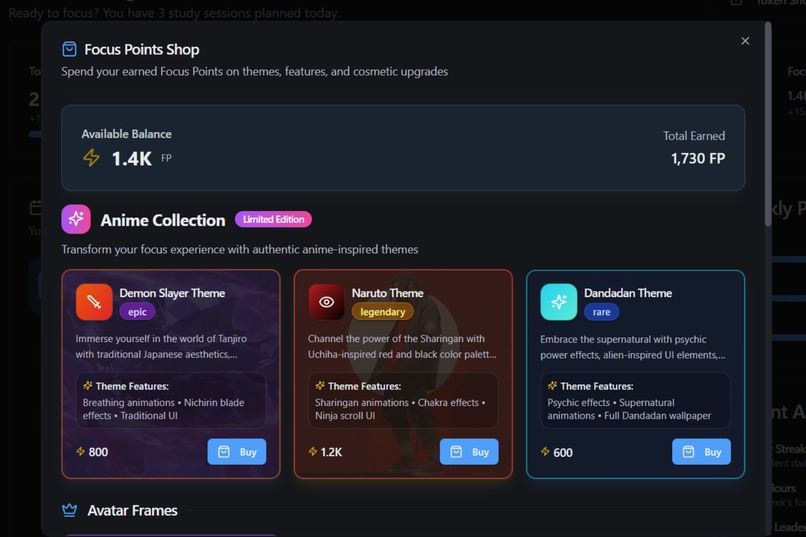Click the crown icon beside Avatar Frames
This screenshot has width=806, height=537.
coord(69,510)
